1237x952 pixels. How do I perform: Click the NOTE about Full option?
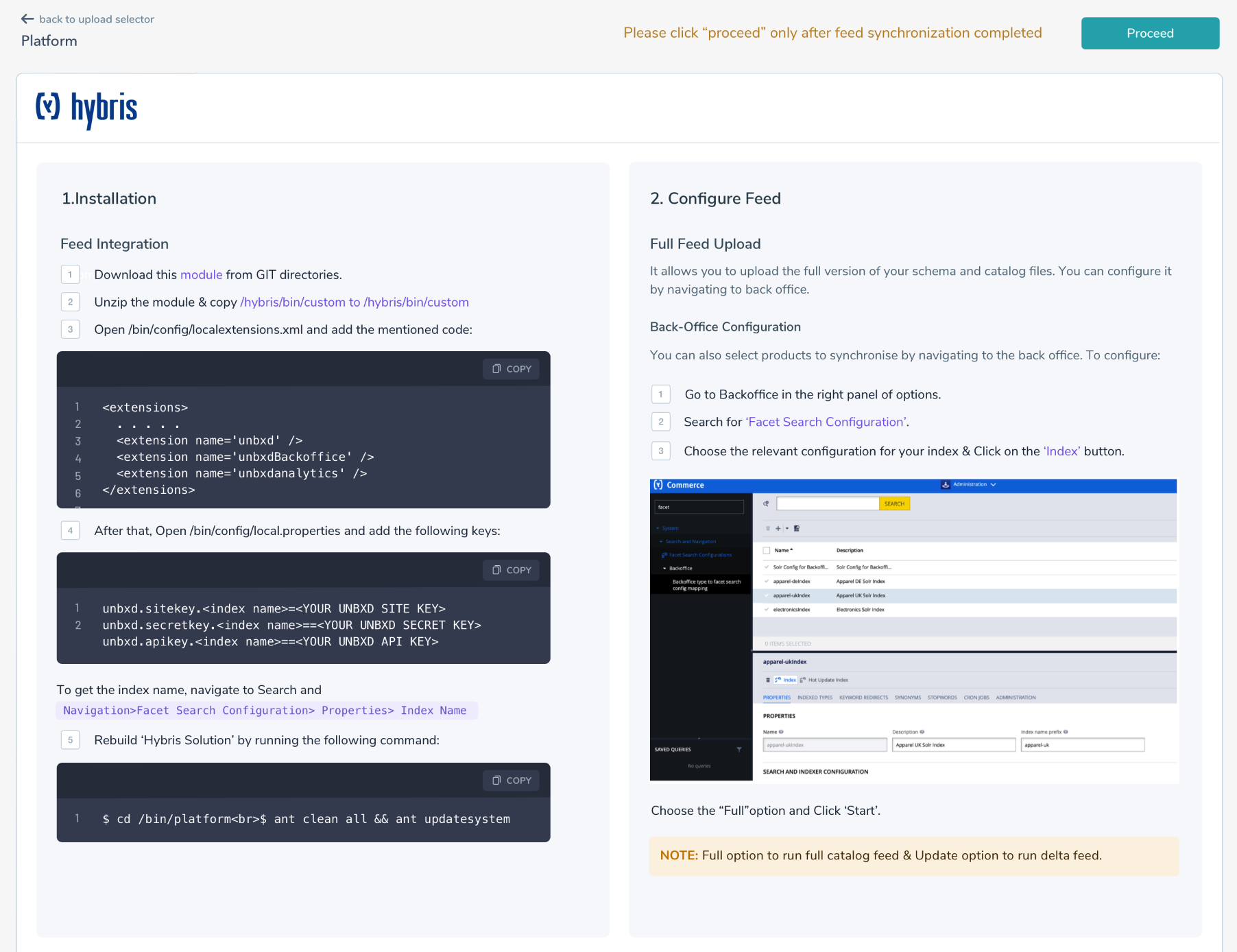pos(914,855)
